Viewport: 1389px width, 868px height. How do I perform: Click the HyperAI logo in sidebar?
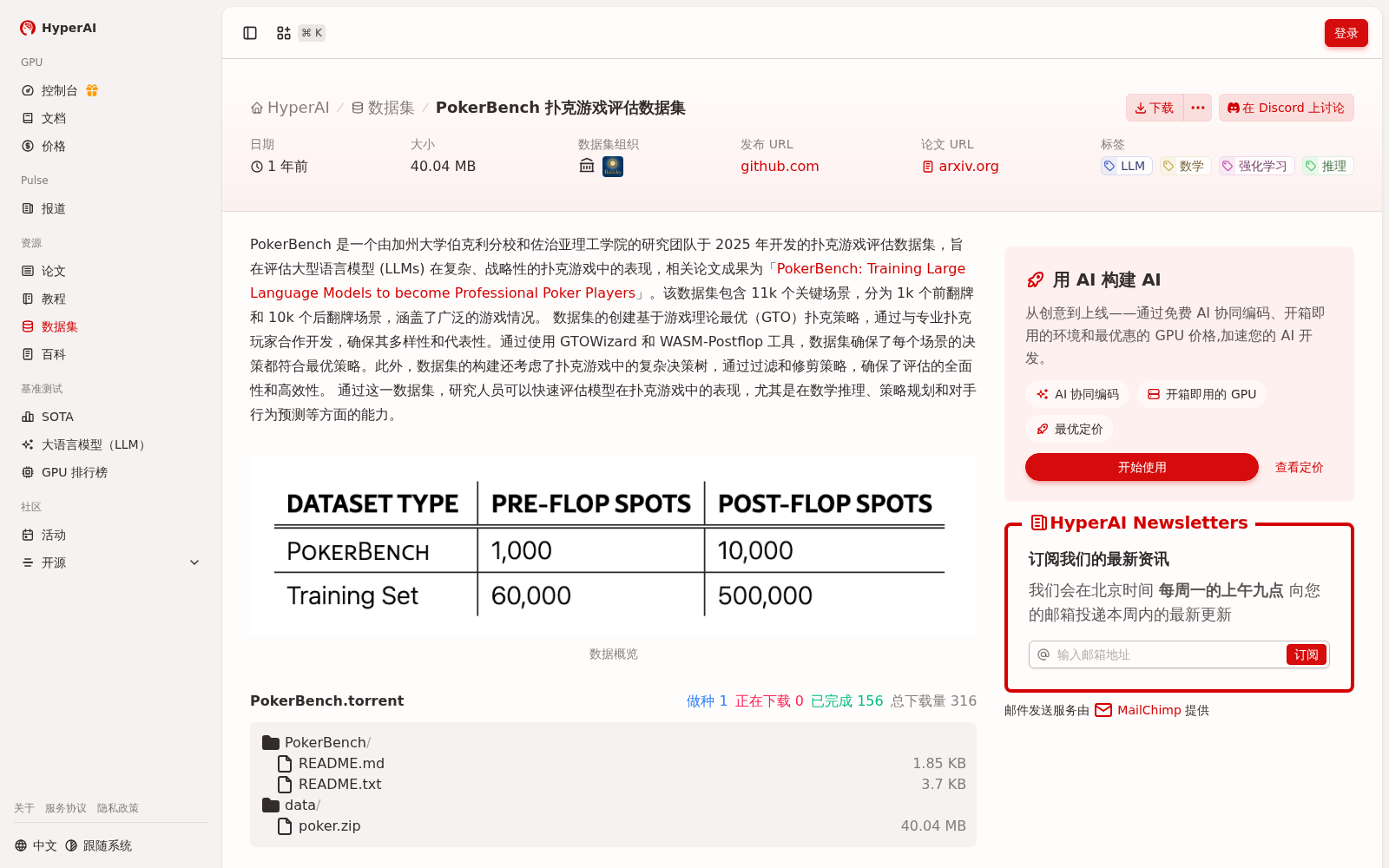(57, 28)
